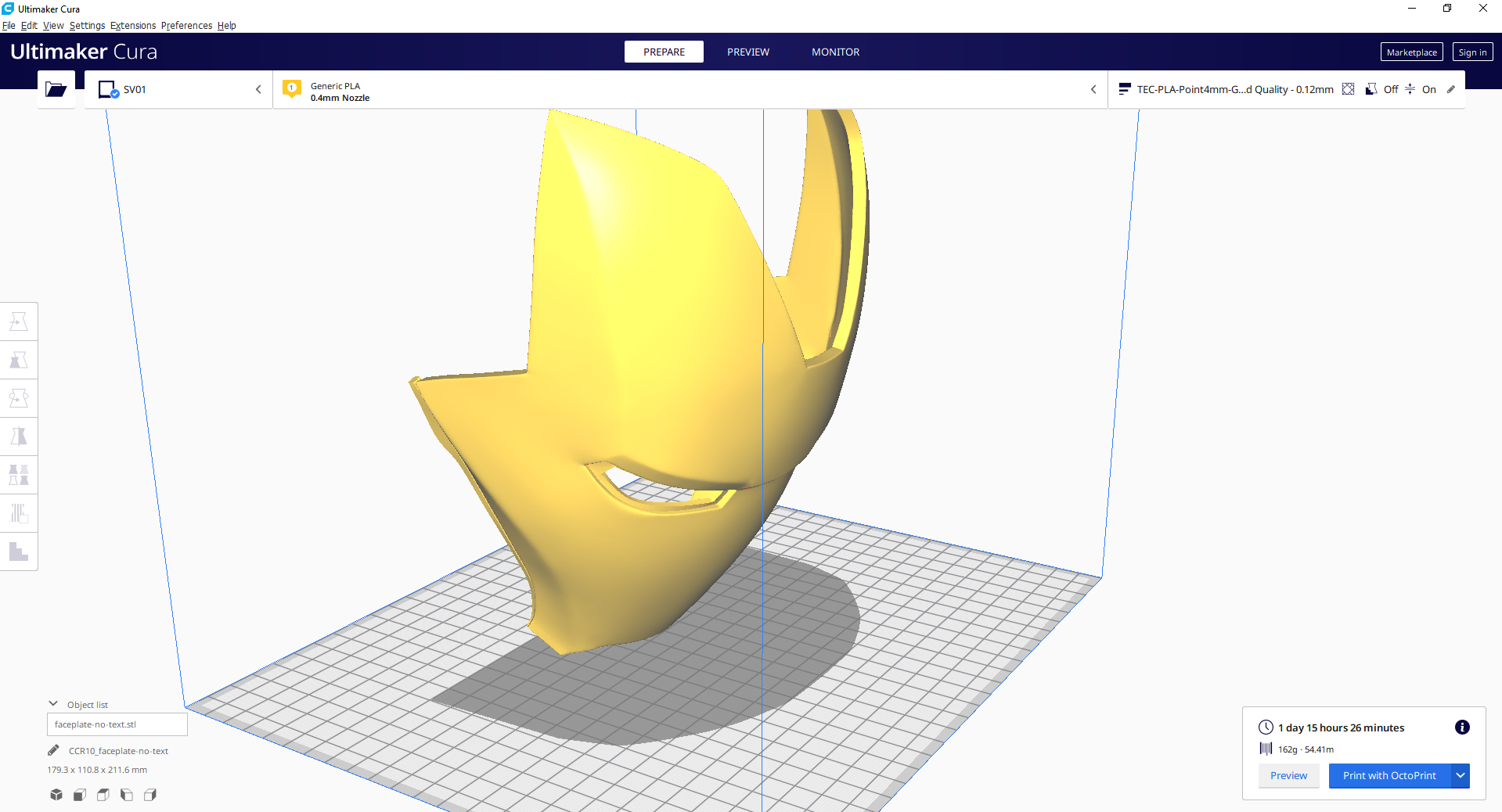Screen dimensions: 1502x812
Task: Switch to top view cube icon
Action: click(103, 795)
